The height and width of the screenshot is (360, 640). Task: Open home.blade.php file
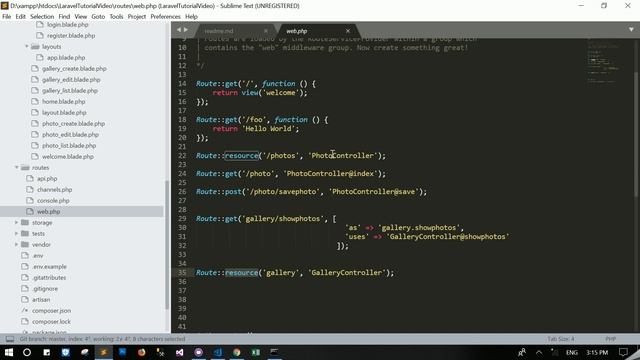(x=63, y=102)
